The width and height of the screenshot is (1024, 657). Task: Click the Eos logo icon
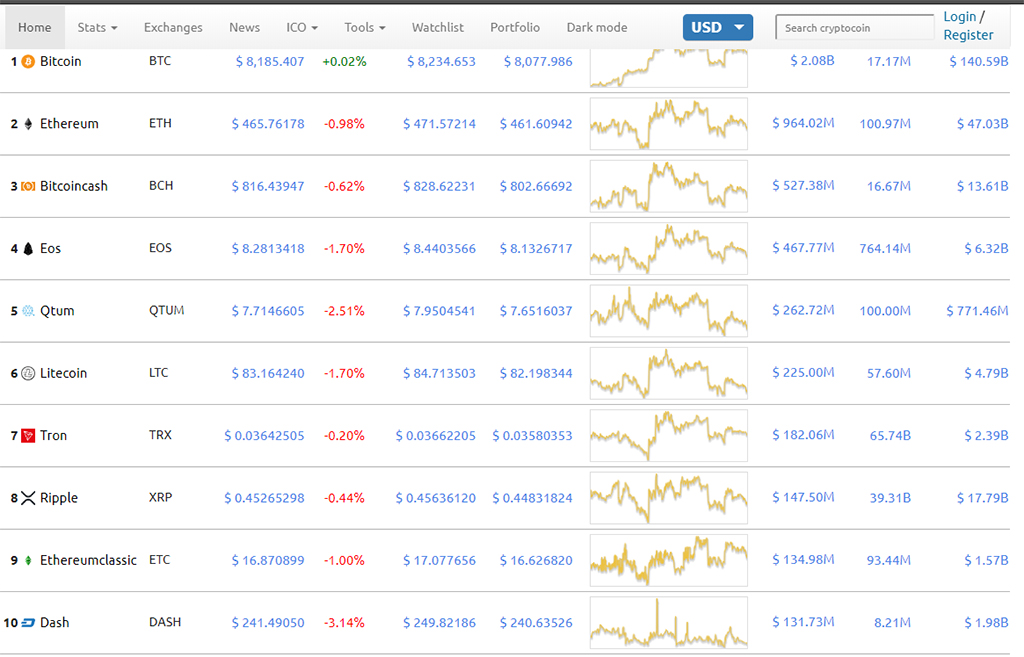tap(28, 248)
